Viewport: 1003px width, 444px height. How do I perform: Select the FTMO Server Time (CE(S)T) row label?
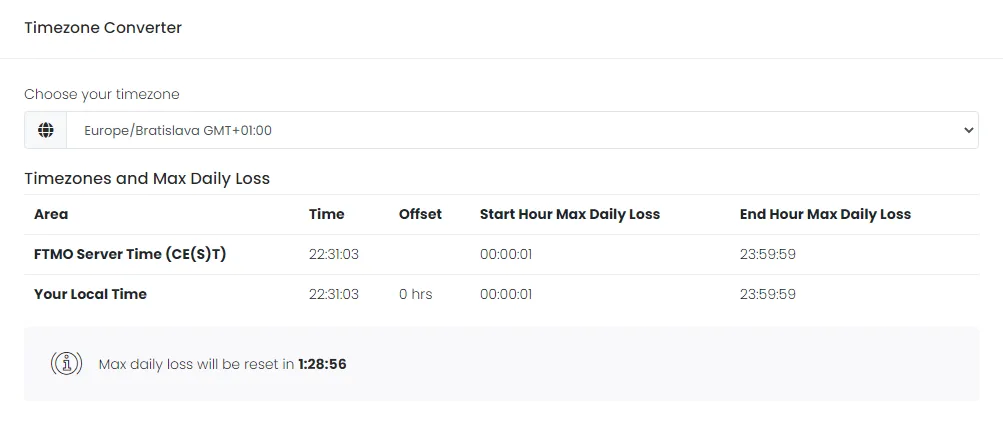click(130, 254)
